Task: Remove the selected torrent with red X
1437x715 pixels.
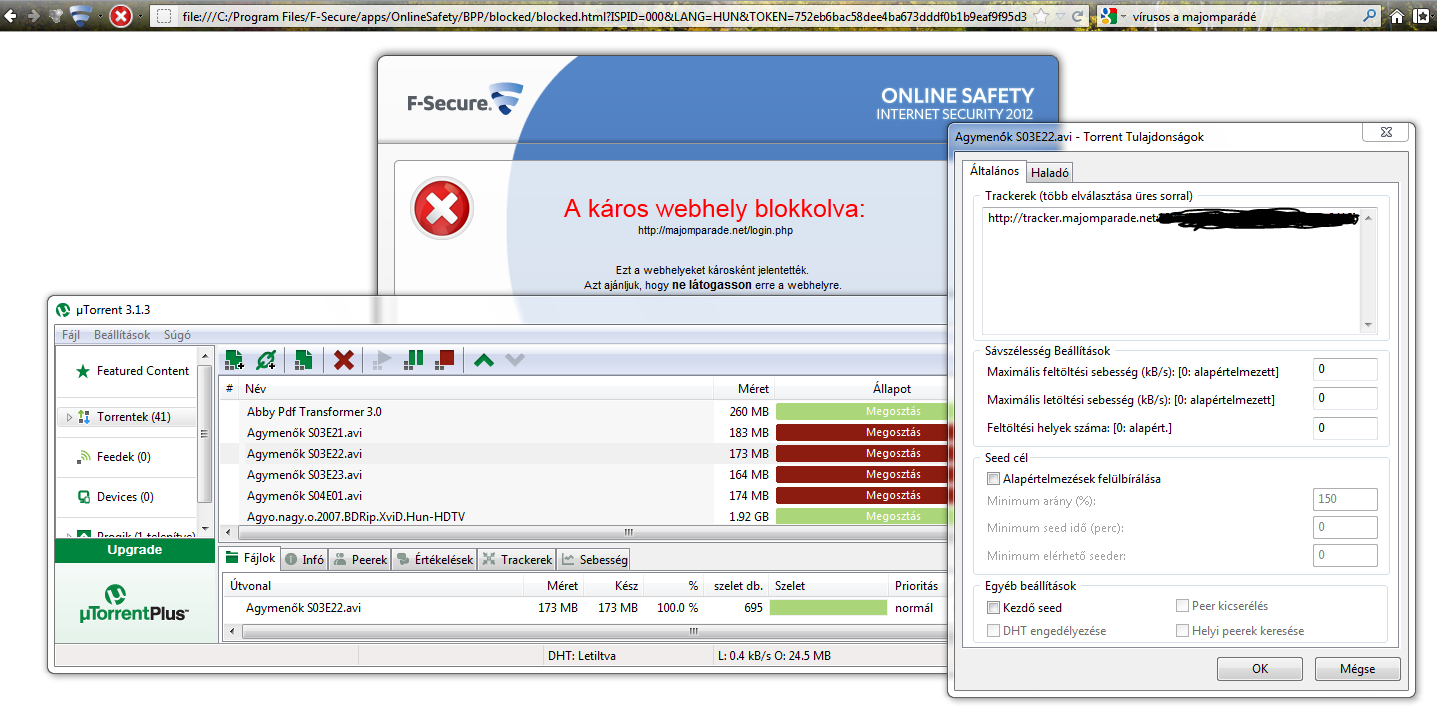Action: coord(344,359)
